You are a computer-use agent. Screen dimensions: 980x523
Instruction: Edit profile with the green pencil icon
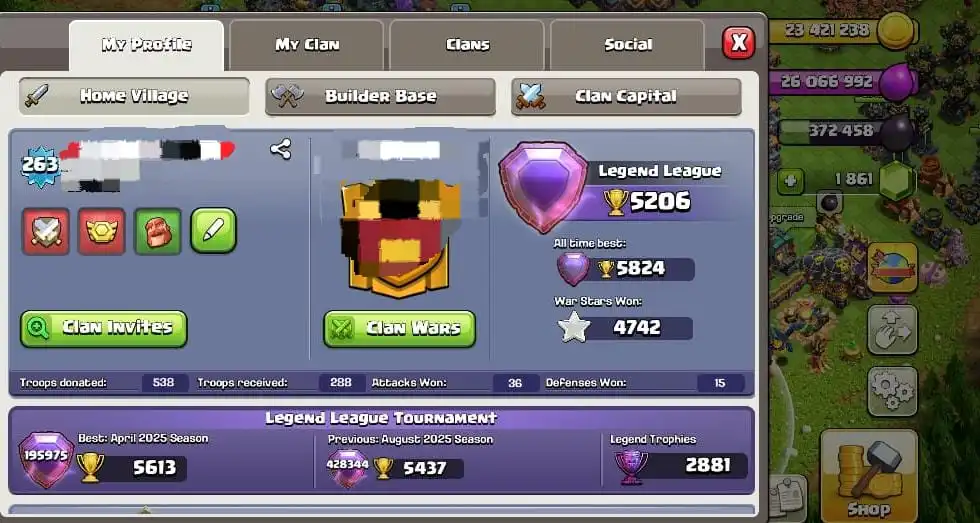pyautogui.click(x=213, y=231)
